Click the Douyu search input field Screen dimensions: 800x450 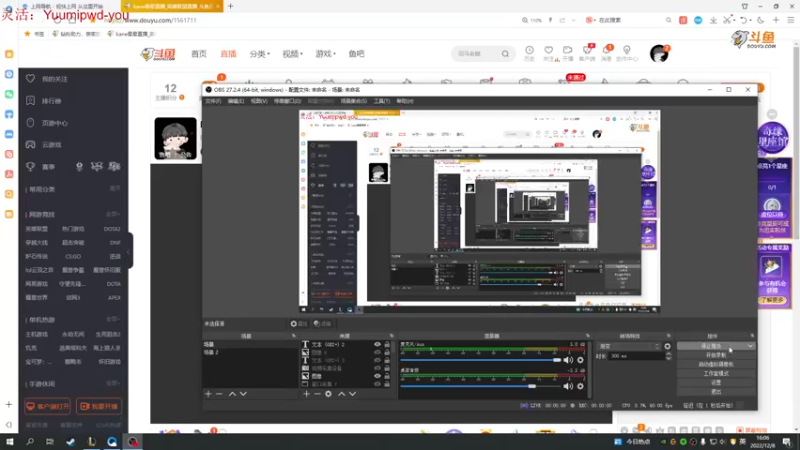tap(477, 54)
